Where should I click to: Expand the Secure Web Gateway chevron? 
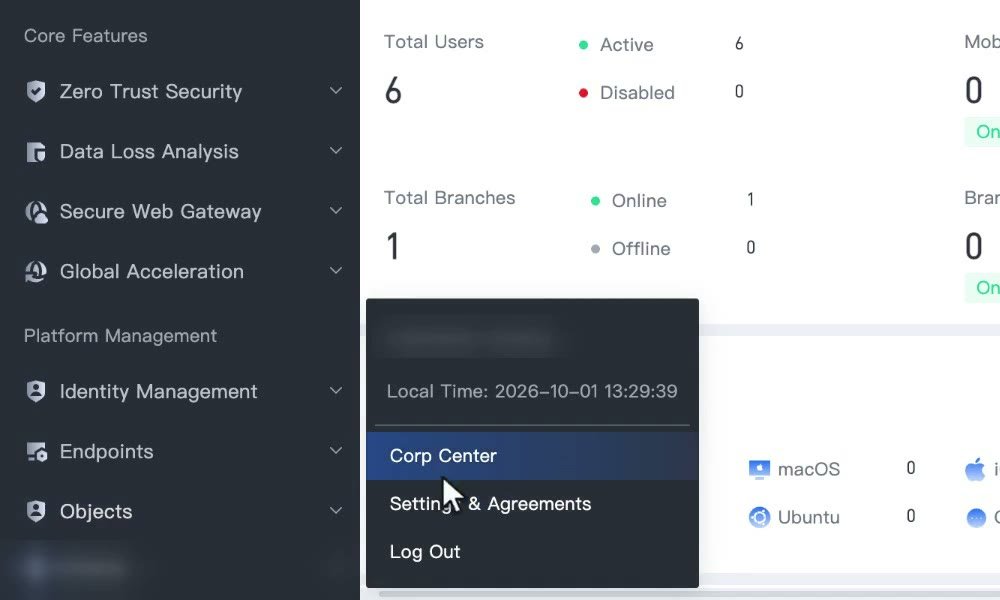pos(335,210)
